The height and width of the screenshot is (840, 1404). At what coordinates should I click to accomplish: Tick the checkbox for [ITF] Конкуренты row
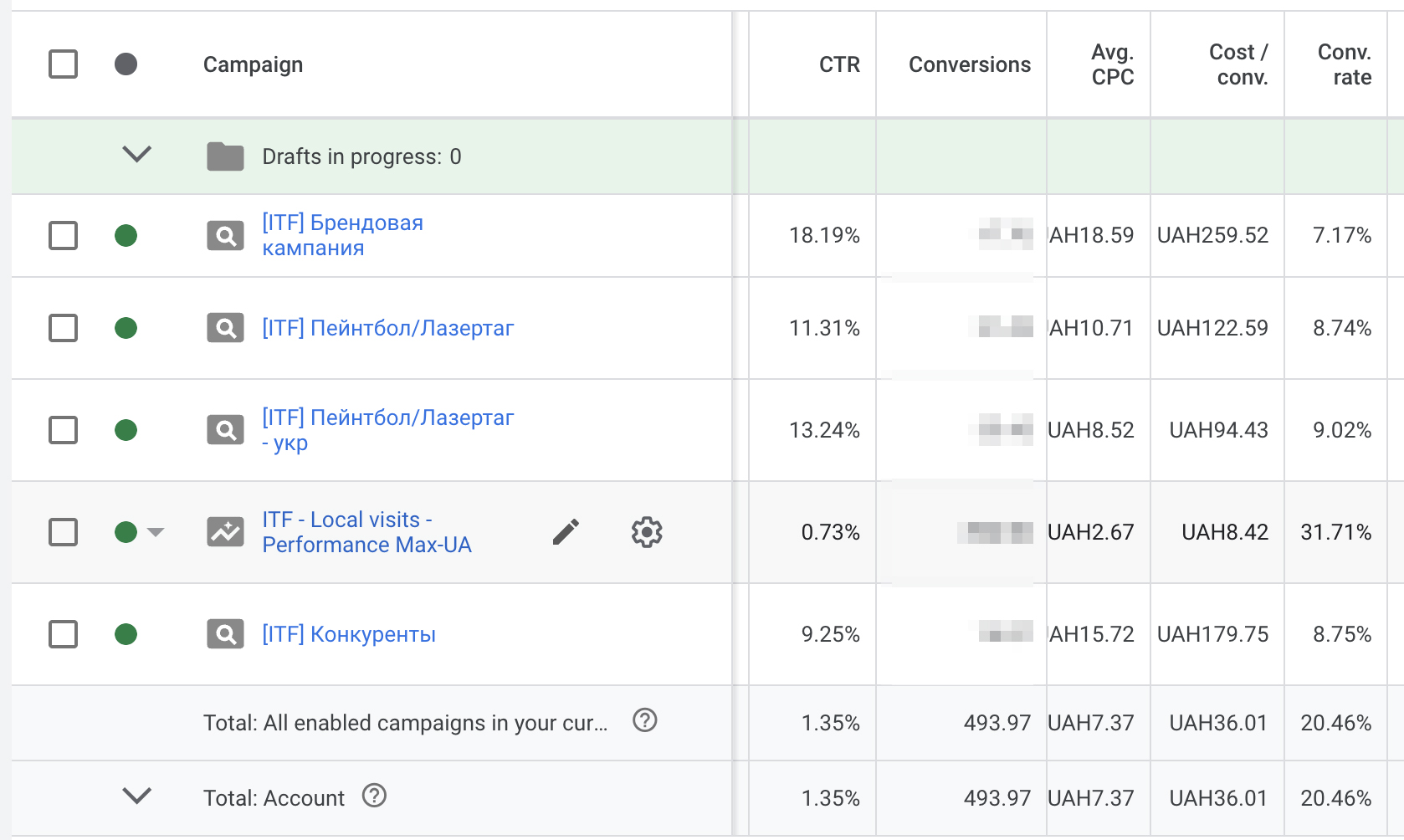64,634
